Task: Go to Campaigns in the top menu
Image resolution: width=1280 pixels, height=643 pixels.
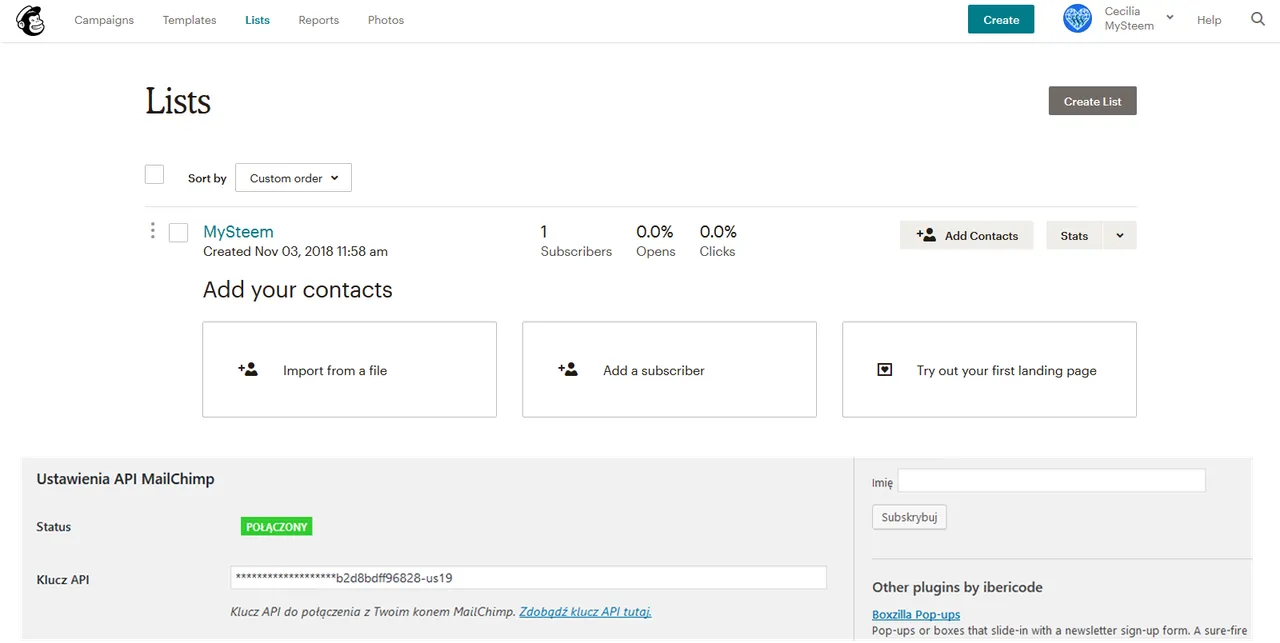Action: [x=104, y=20]
